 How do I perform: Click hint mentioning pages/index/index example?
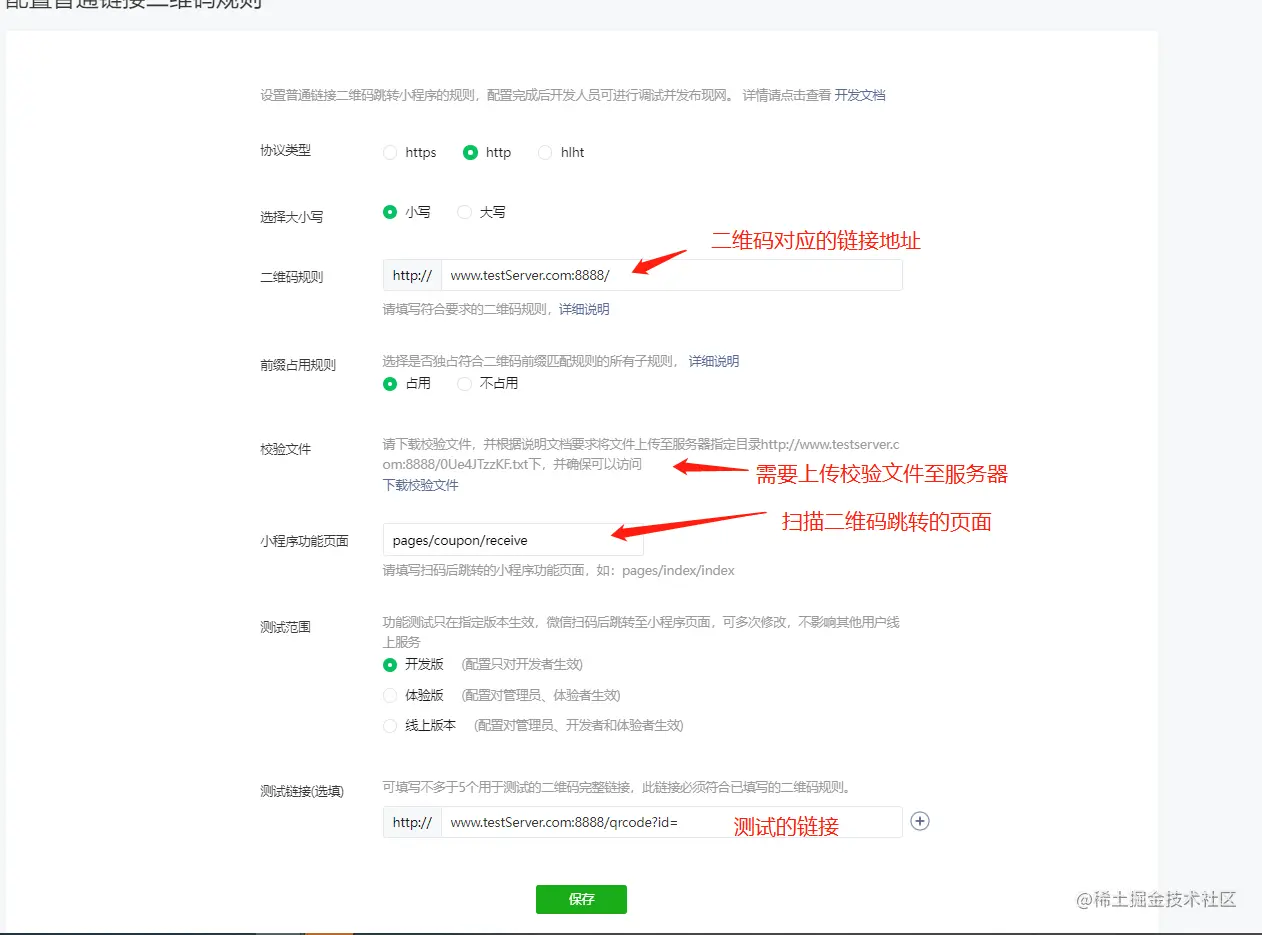pyautogui.click(x=559, y=570)
